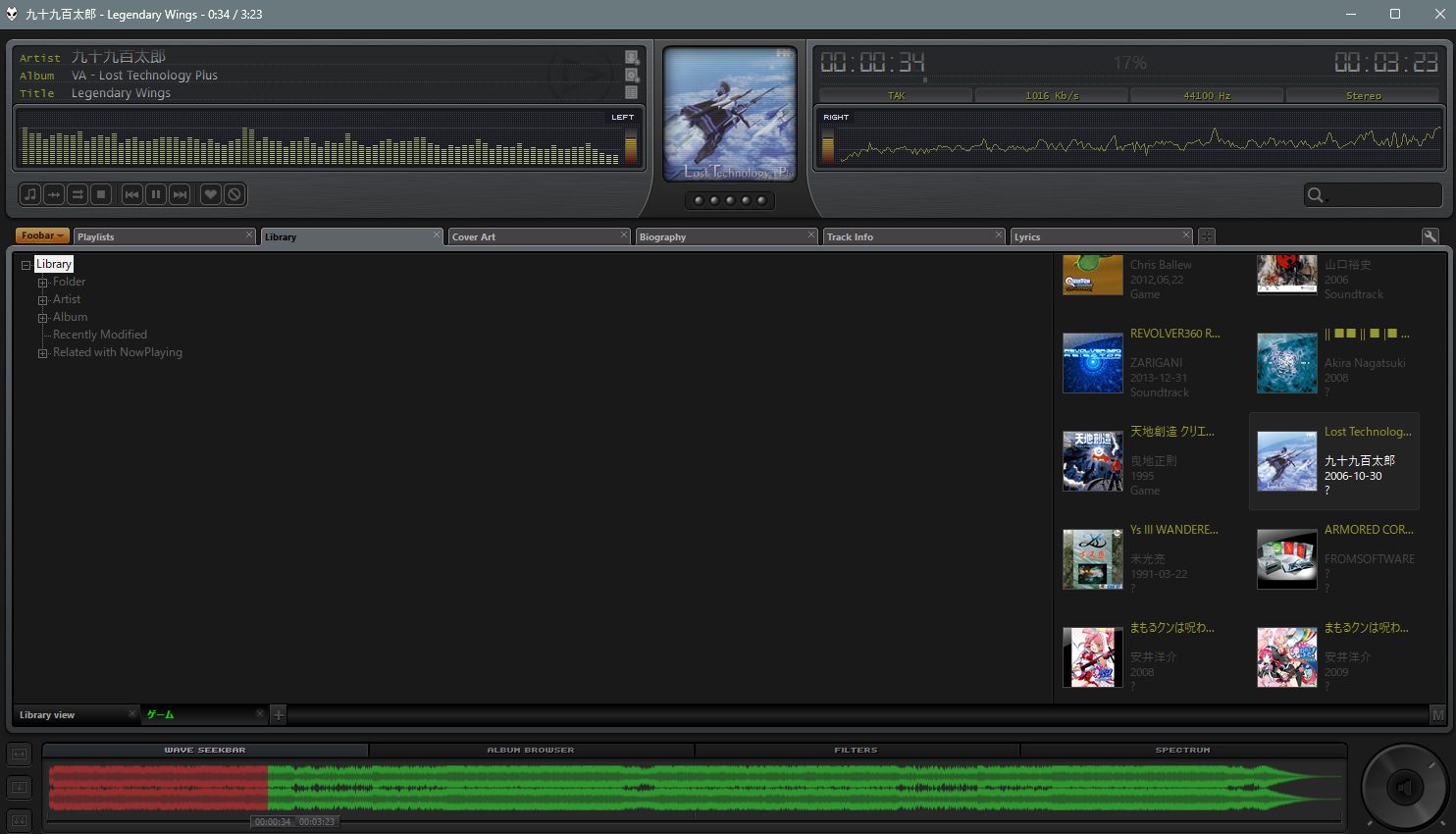
Task: Close the Lyrics tab
Action: tap(1186, 235)
